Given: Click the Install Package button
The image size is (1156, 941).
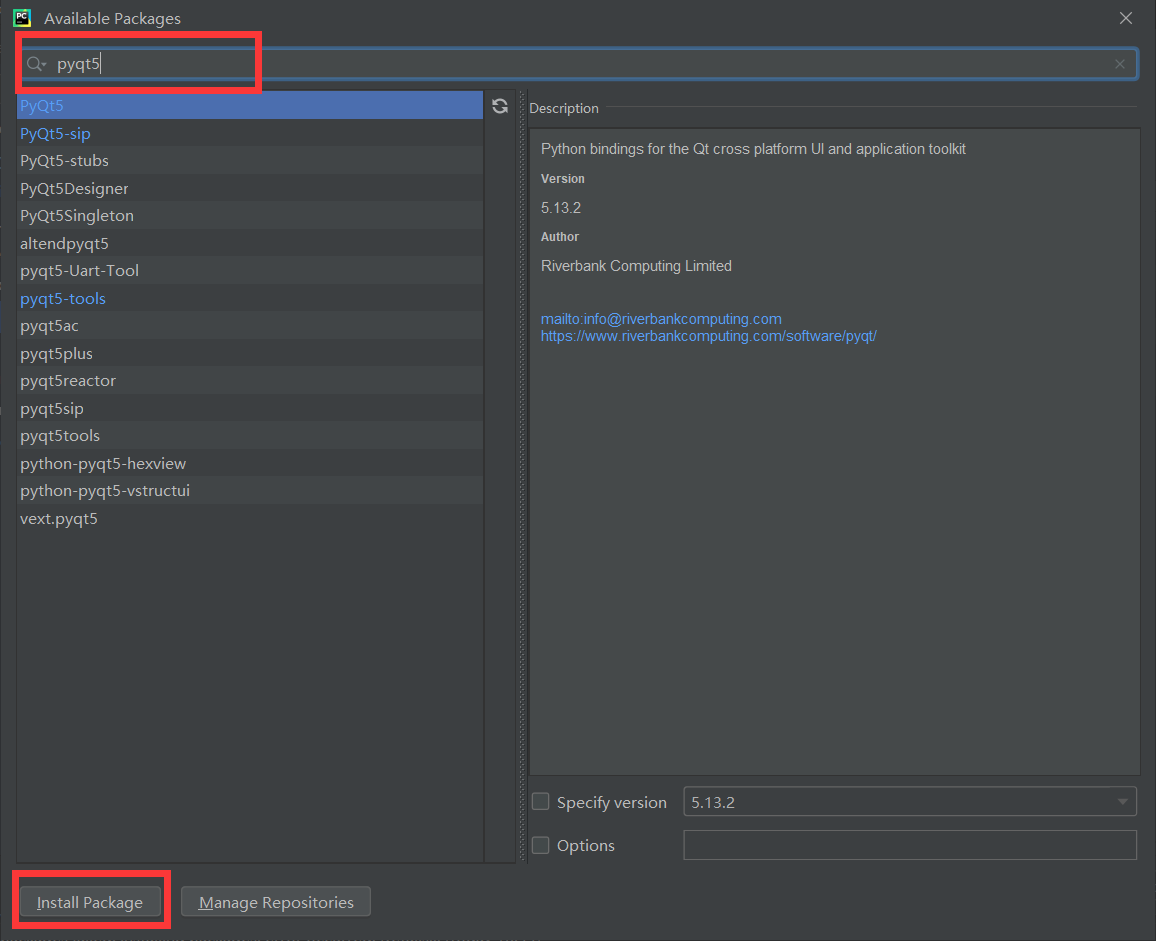Looking at the screenshot, I should click(90, 902).
